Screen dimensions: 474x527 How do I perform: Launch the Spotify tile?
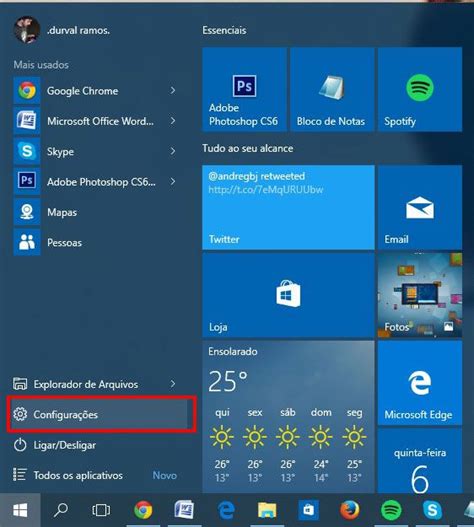420,89
